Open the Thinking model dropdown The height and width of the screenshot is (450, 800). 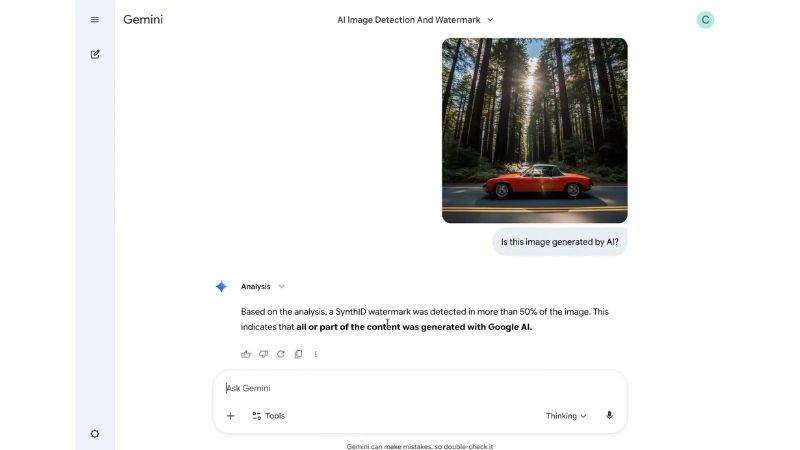[566, 416]
